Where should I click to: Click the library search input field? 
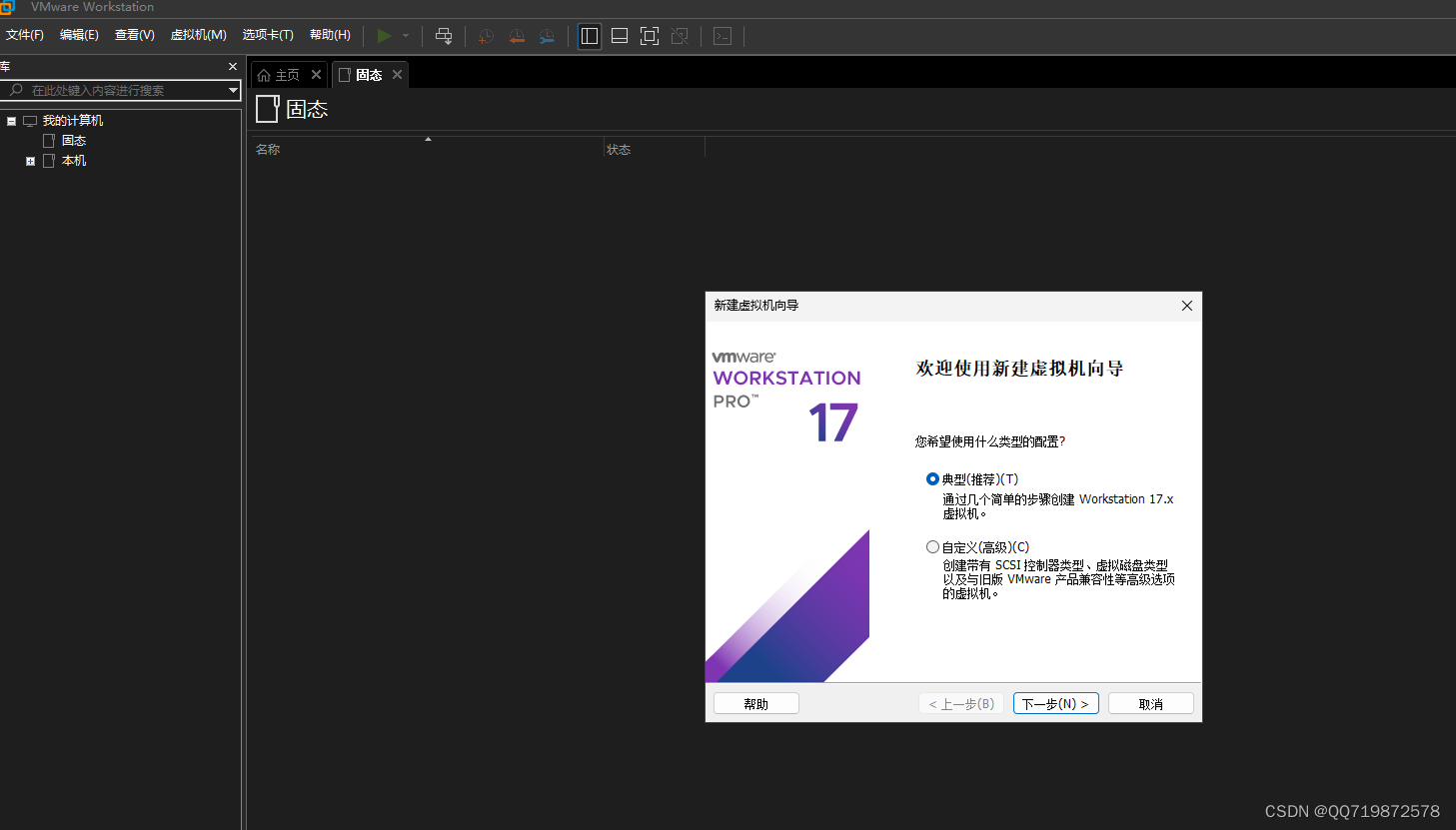[120, 90]
